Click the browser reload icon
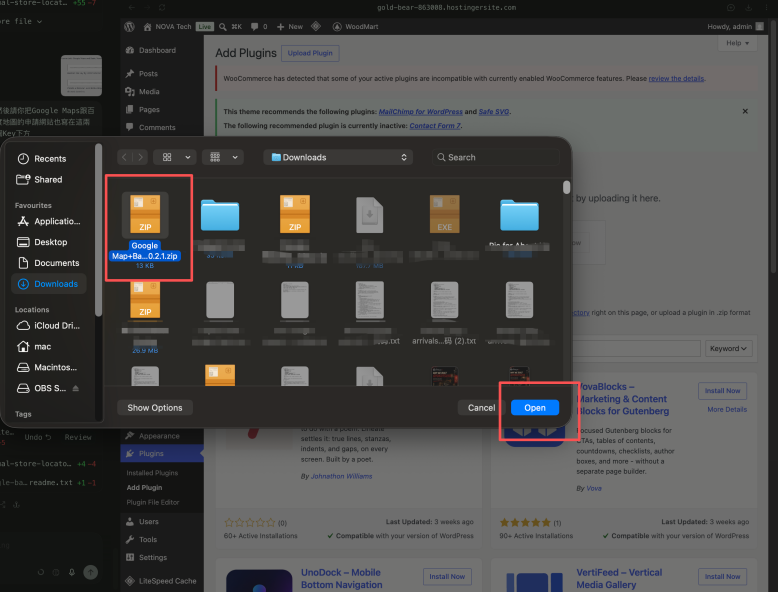Viewport: 778px width, 592px height. pyautogui.click(x=162, y=7)
